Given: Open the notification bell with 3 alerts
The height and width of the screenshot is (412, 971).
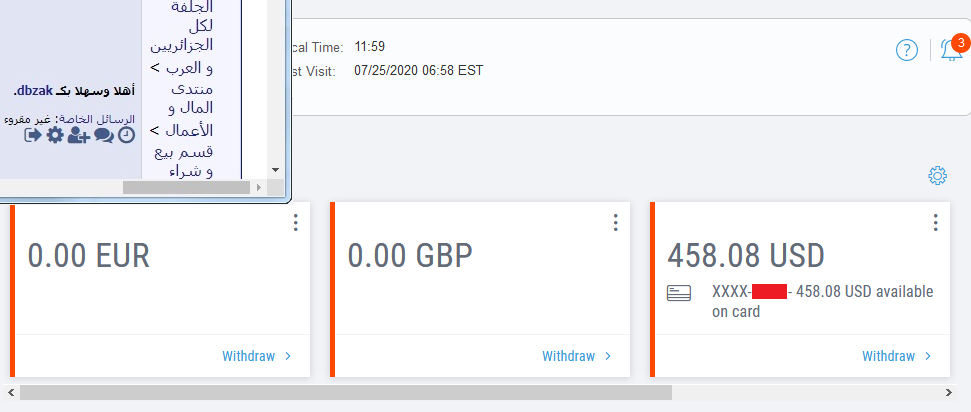Looking at the screenshot, I should 951,50.
